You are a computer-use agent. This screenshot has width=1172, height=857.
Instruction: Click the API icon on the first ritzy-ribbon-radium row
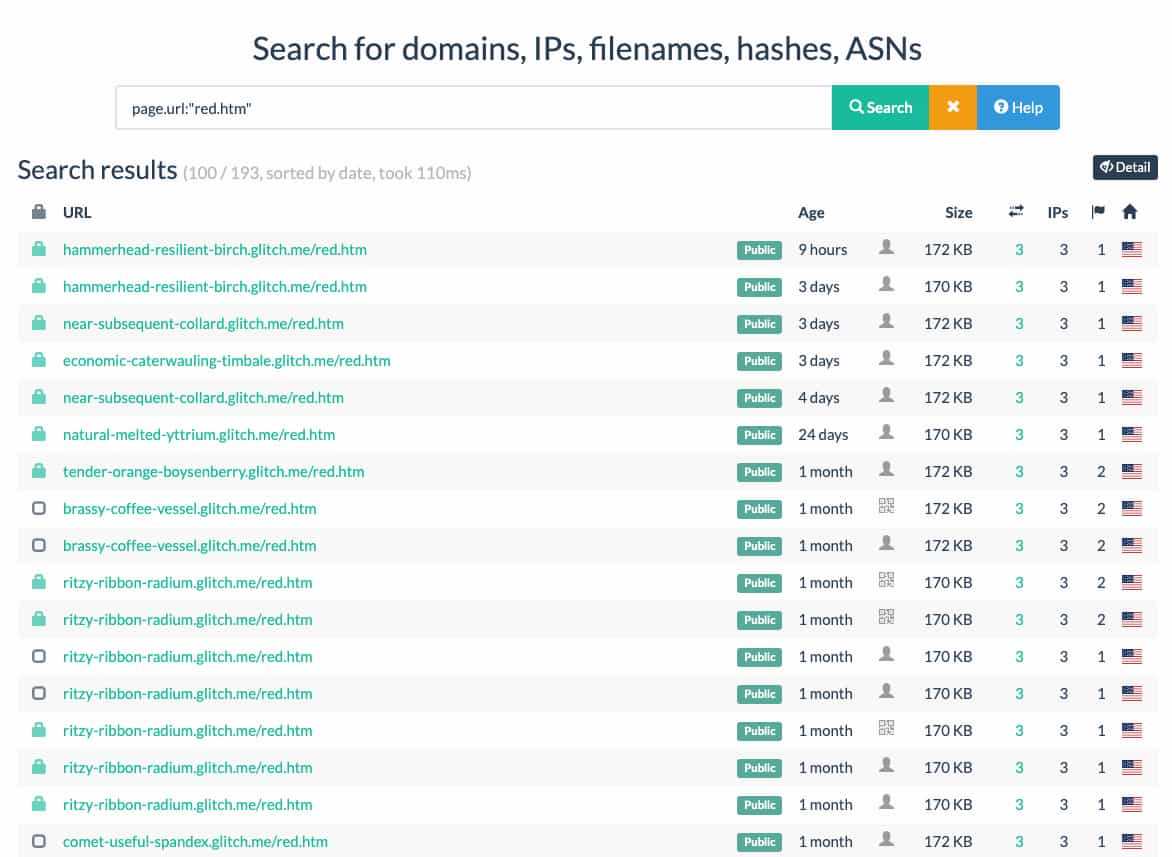(886, 581)
